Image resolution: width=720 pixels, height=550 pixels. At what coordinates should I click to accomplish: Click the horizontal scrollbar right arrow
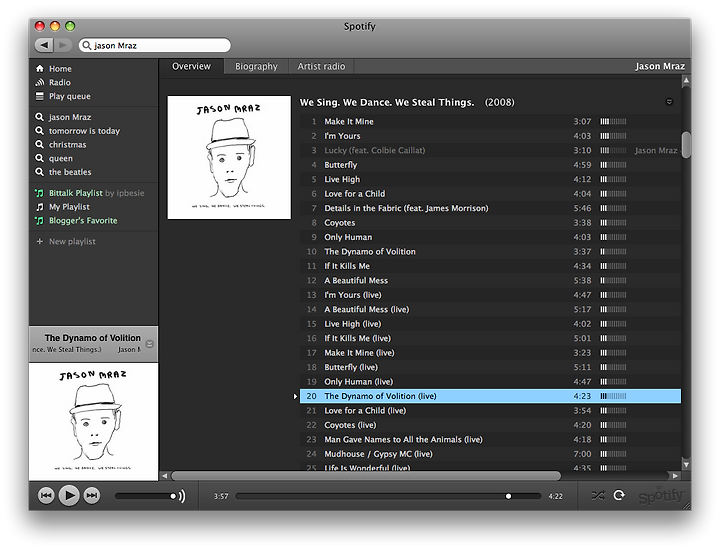675,476
